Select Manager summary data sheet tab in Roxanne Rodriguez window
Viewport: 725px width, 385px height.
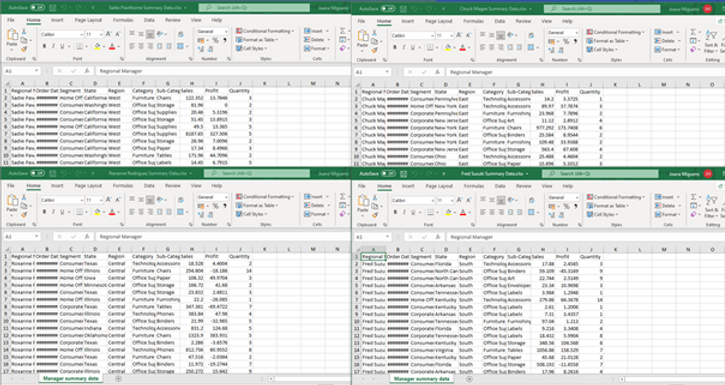(x=71, y=379)
